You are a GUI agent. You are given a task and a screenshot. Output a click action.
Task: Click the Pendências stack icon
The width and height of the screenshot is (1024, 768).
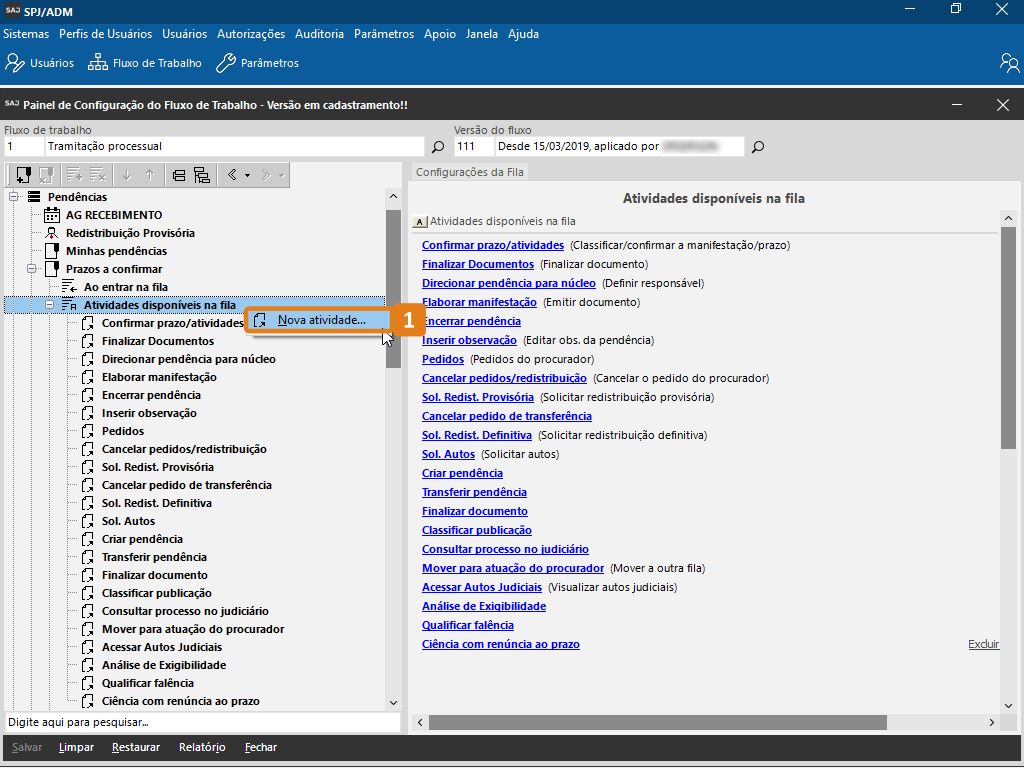coord(34,197)
